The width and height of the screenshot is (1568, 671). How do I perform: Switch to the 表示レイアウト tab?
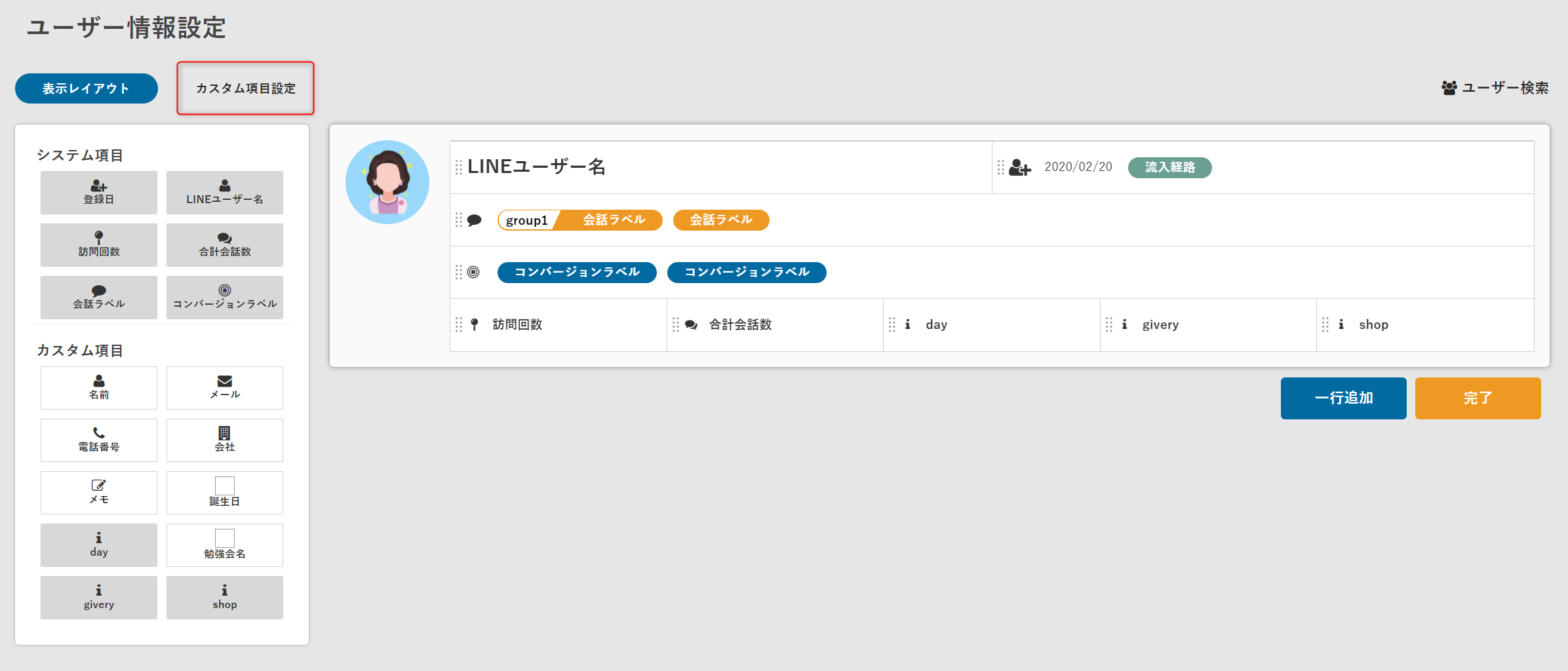(x=87, y=88)
